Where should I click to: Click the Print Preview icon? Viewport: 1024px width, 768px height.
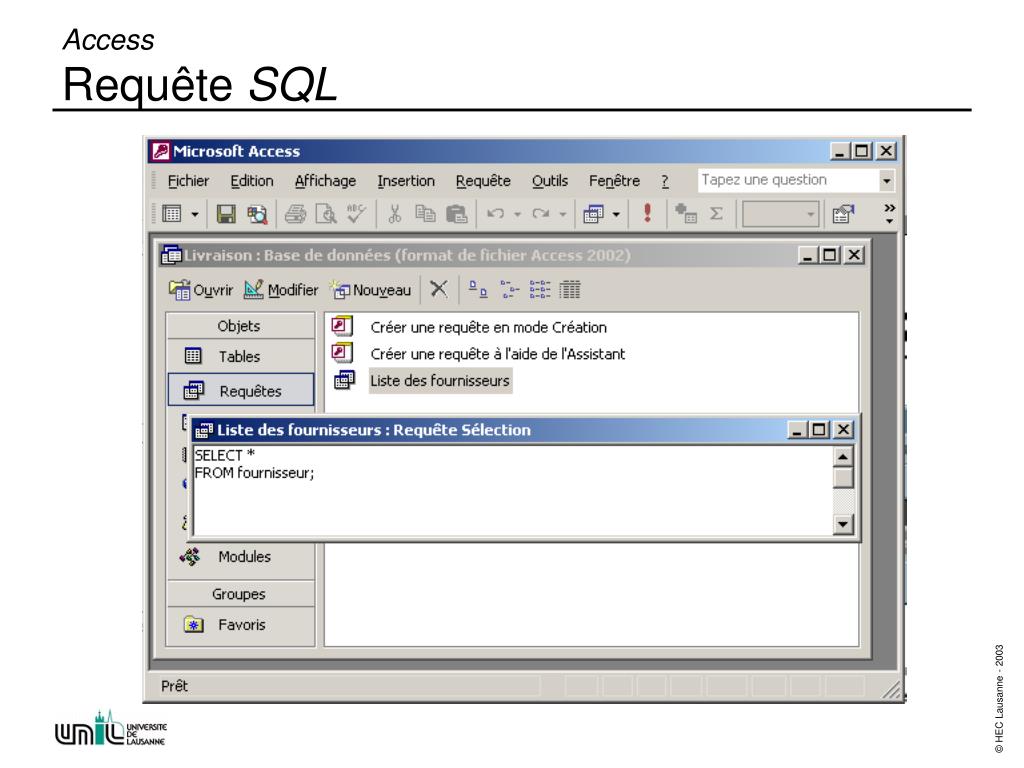(x=326, y=214)
